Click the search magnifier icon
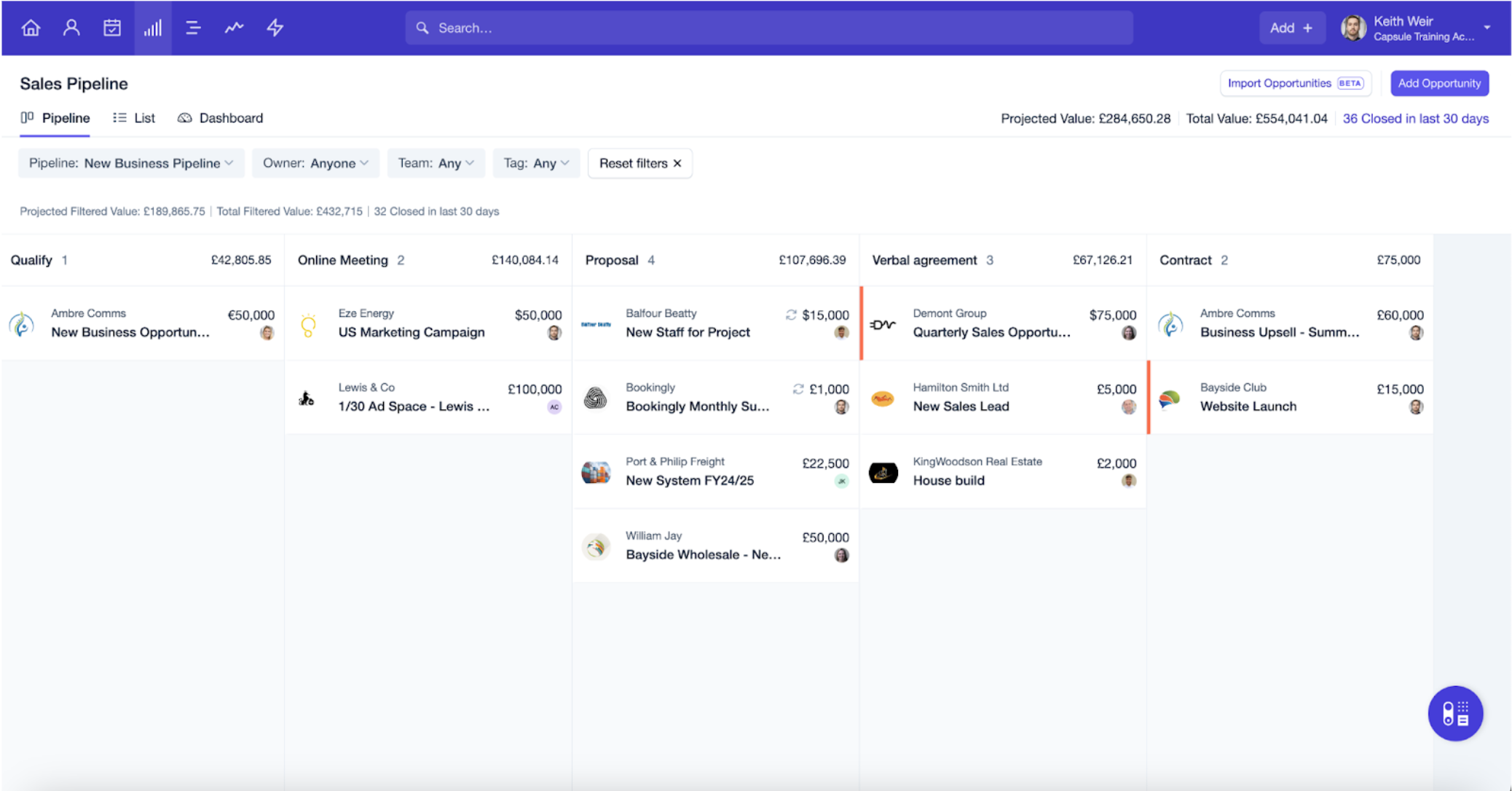1512x791 pixels. coord(422,28)
